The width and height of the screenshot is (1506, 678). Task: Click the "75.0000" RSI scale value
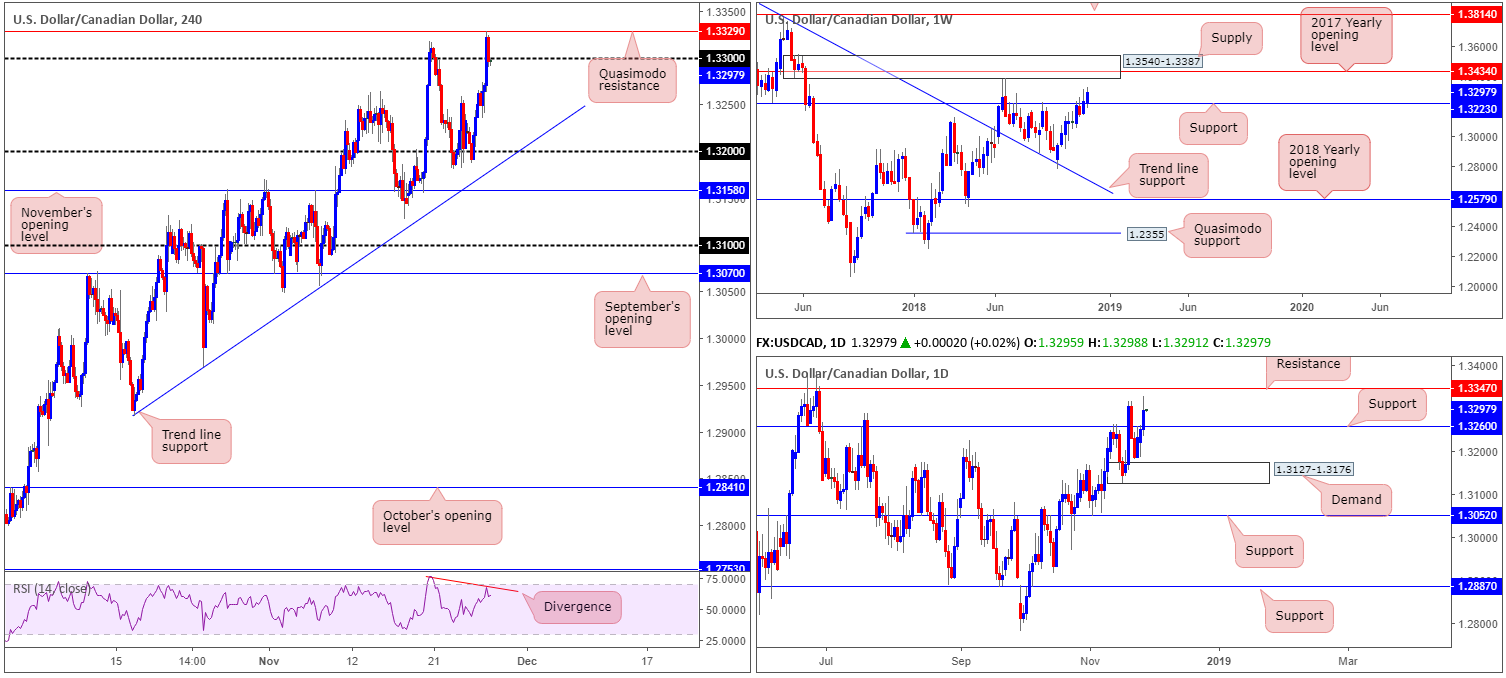724,579
